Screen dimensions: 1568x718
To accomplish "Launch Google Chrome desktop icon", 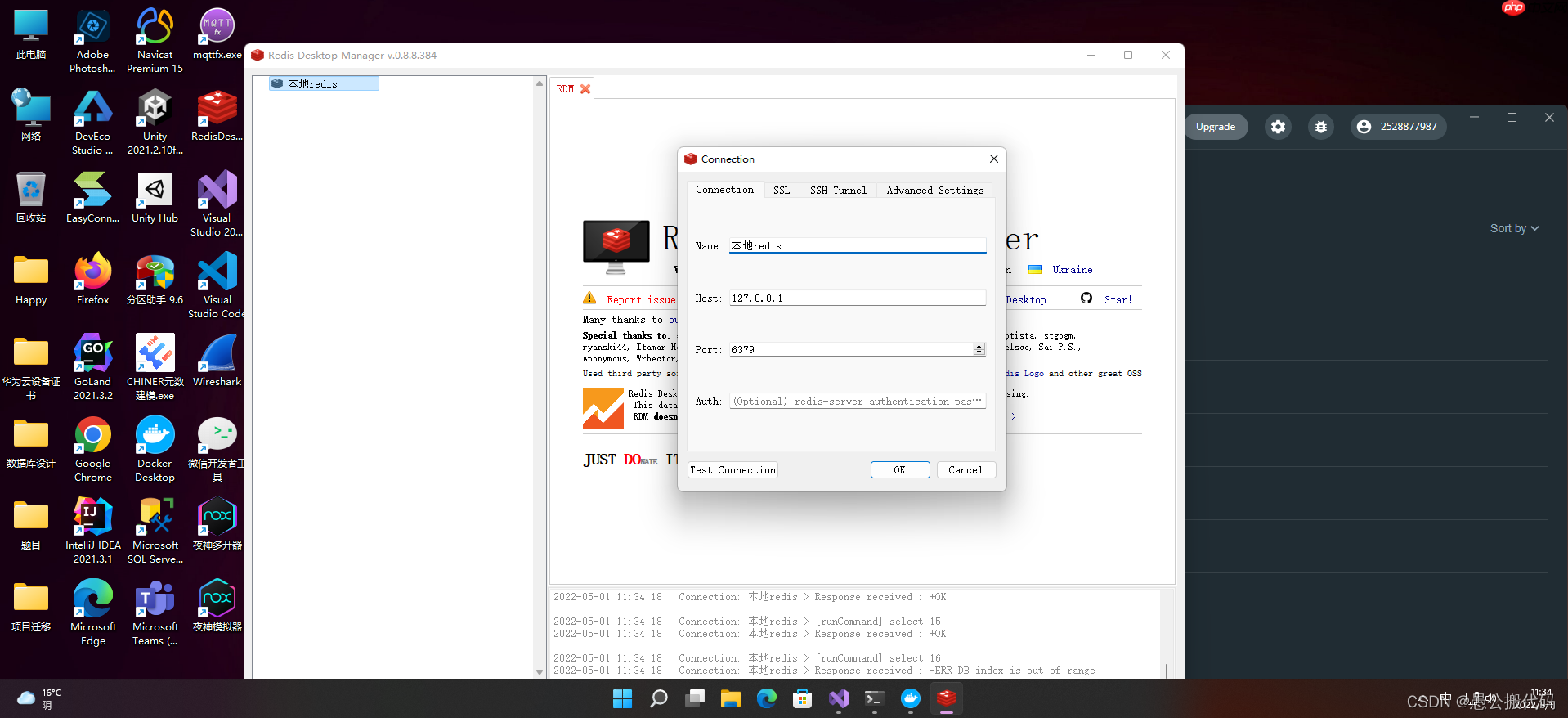I will pos(92,450).
